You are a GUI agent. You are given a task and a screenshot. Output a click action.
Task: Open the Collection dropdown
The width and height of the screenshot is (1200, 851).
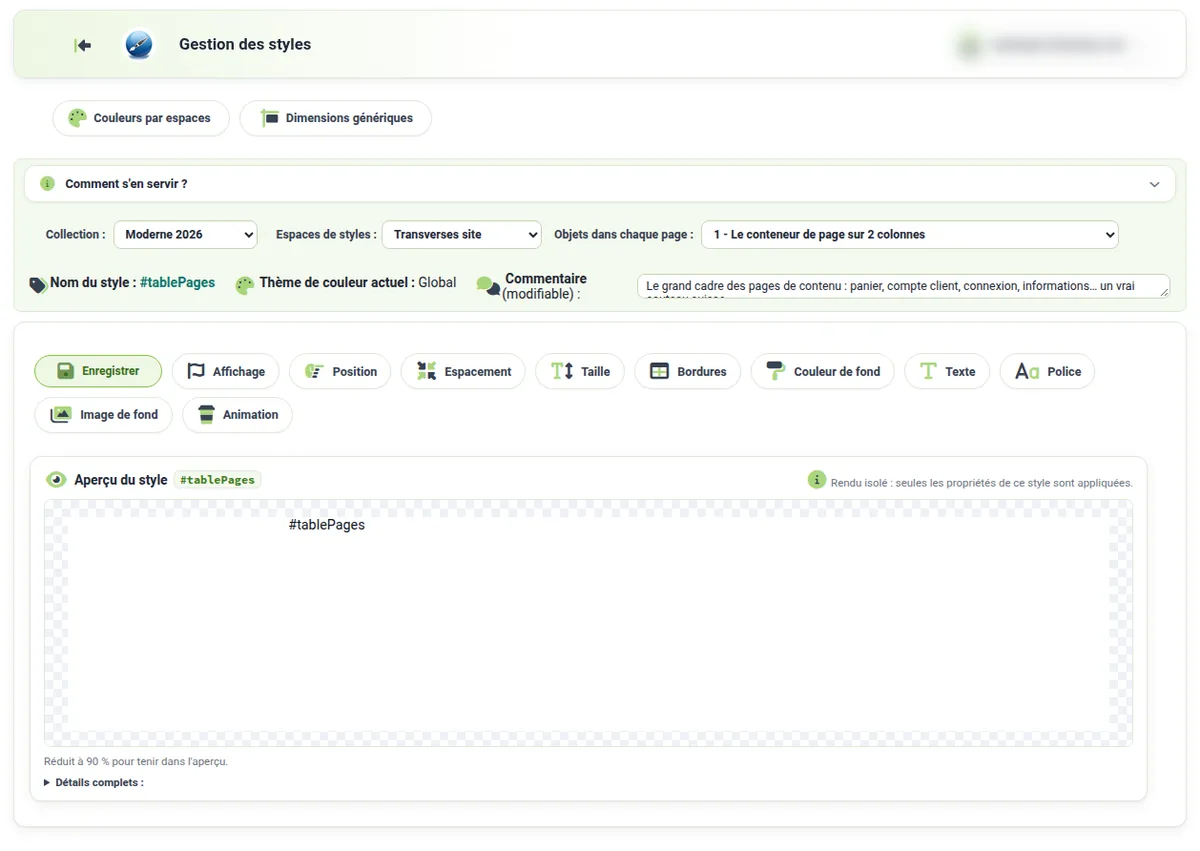[x=185, y=235]
